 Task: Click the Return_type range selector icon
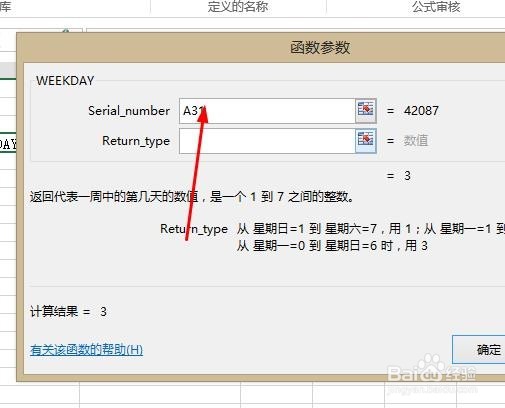[x=366, y=141]
